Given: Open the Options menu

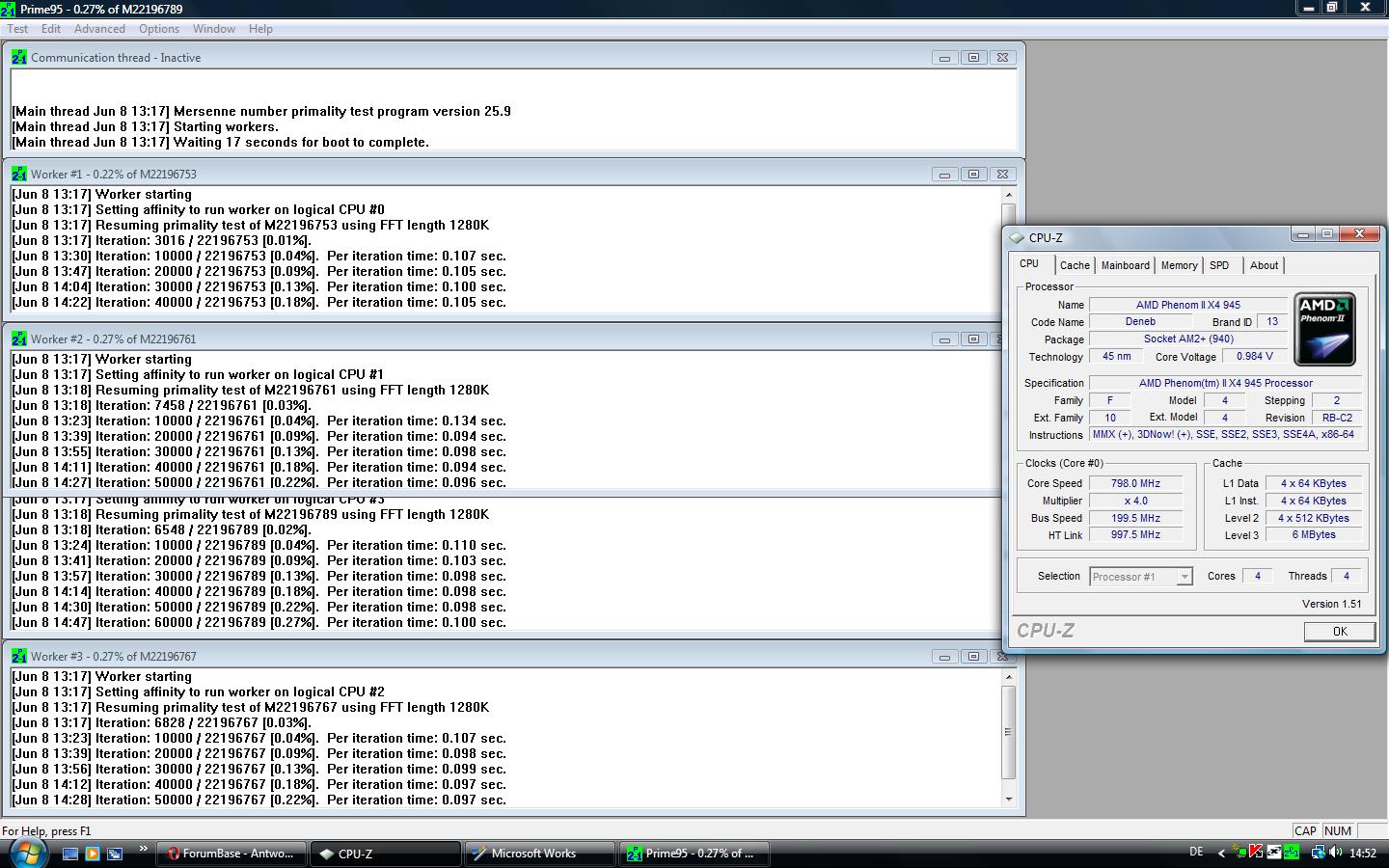Looking at the screenshot, I should click(x=159, y=29).
